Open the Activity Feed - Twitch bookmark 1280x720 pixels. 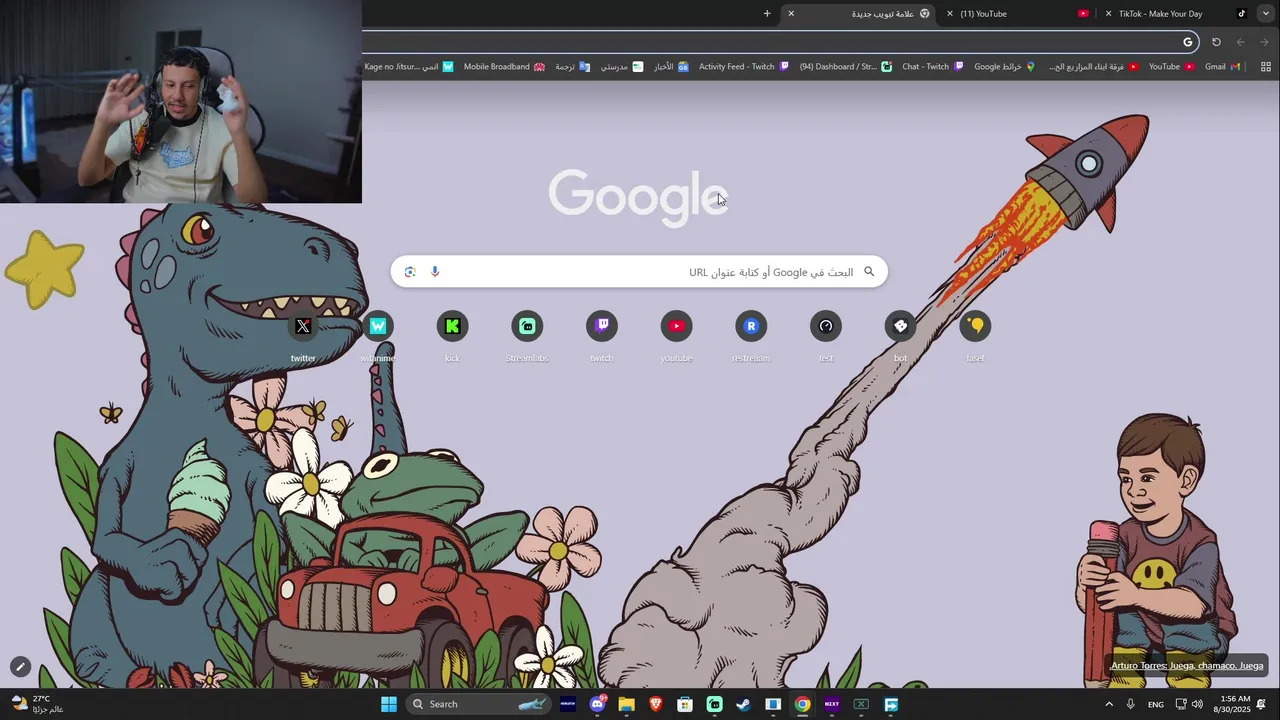click(x=744, y=67)
